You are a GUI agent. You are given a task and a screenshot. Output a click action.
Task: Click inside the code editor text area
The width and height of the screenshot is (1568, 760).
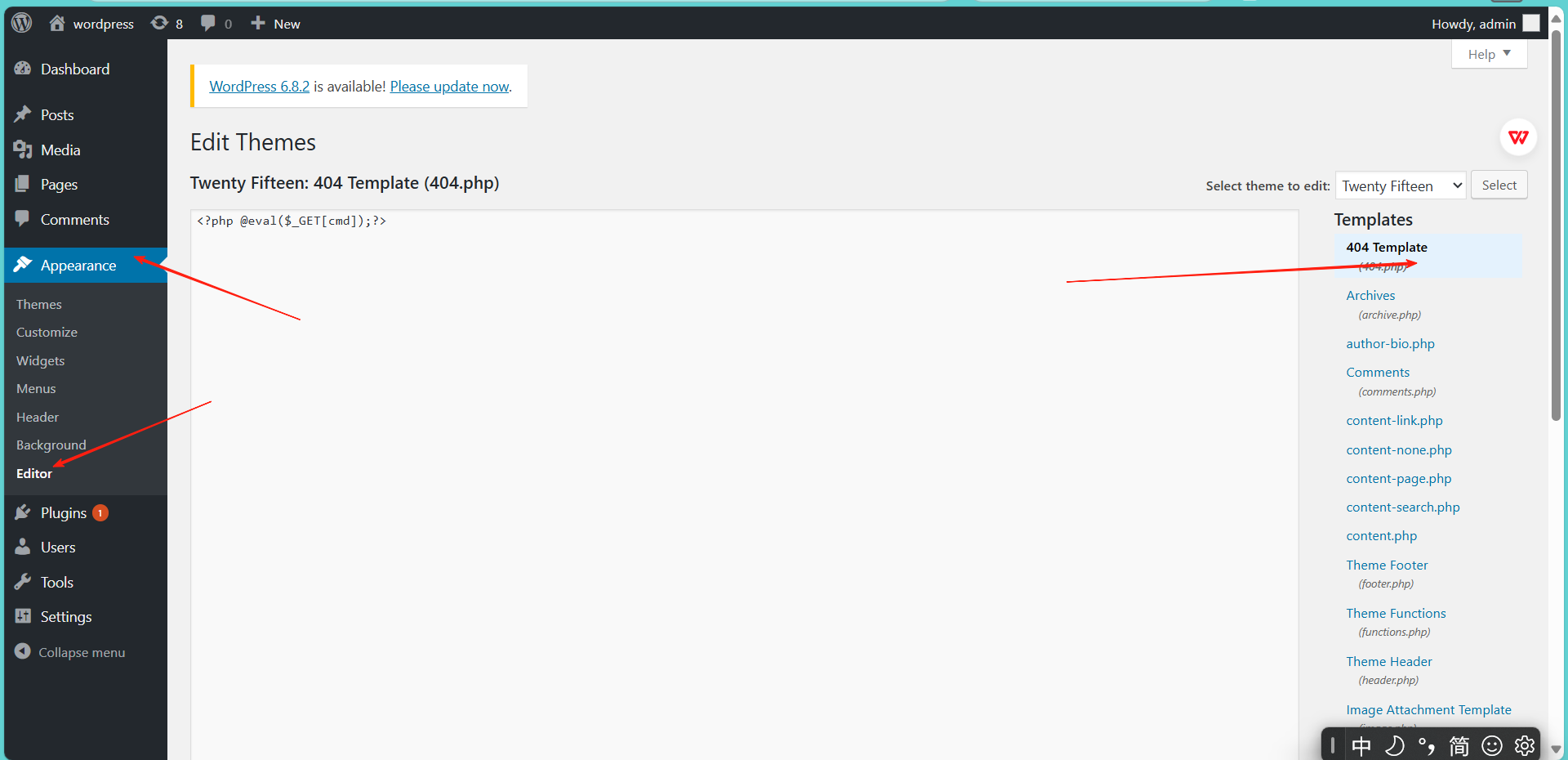pos(744,485)
